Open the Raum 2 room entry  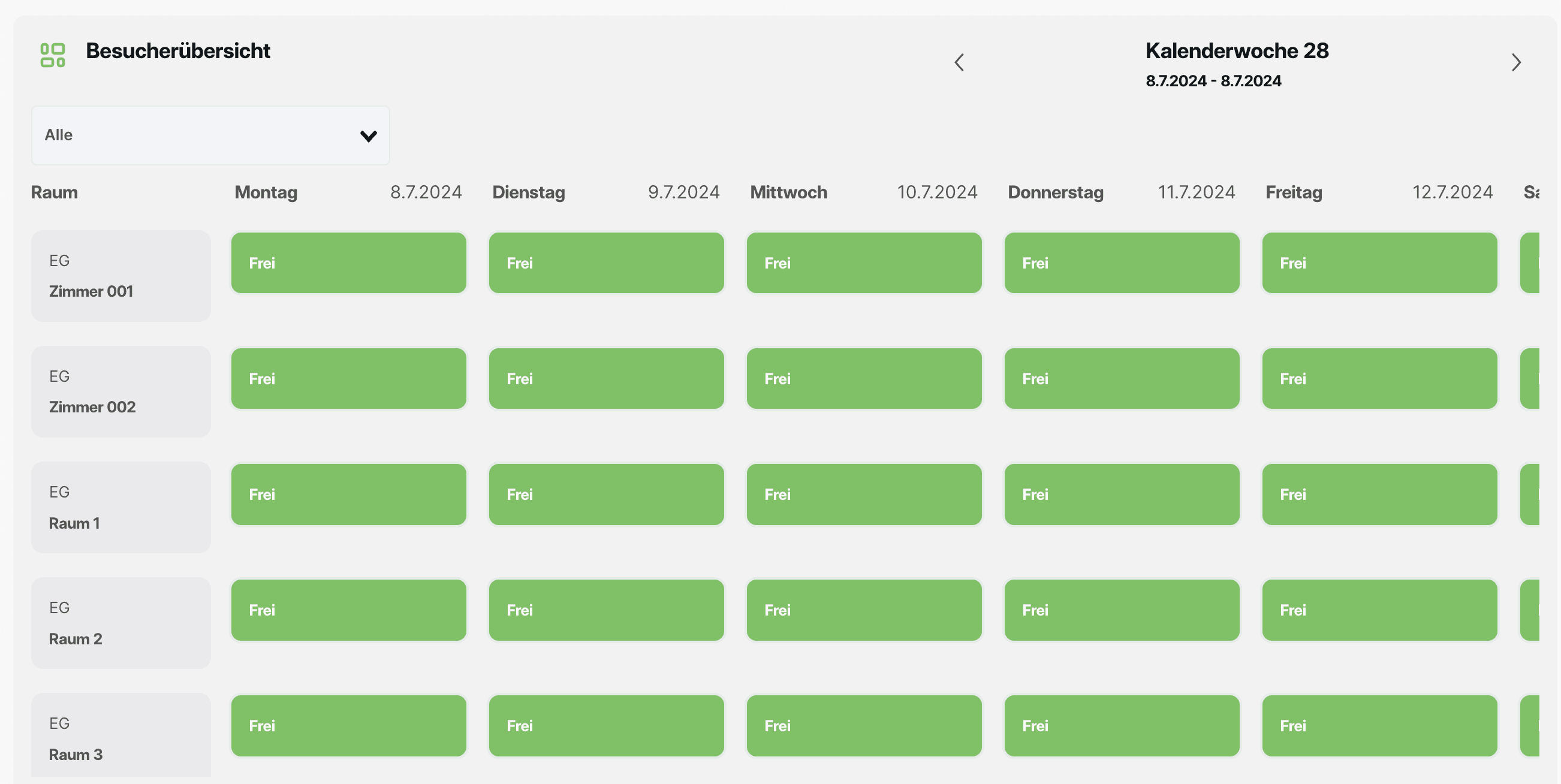click(120, 623)
